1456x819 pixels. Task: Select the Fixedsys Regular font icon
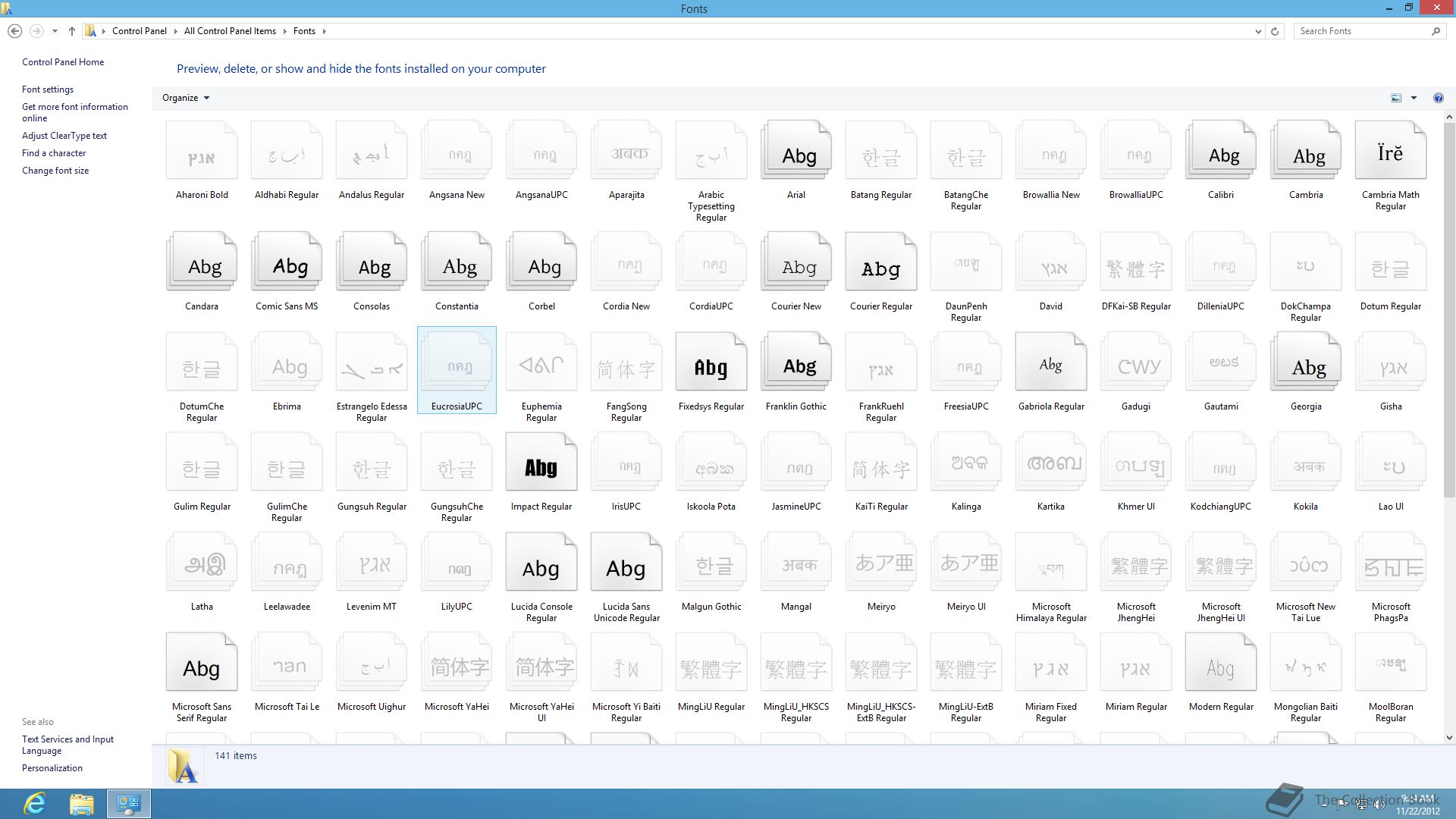click(711, 362)
